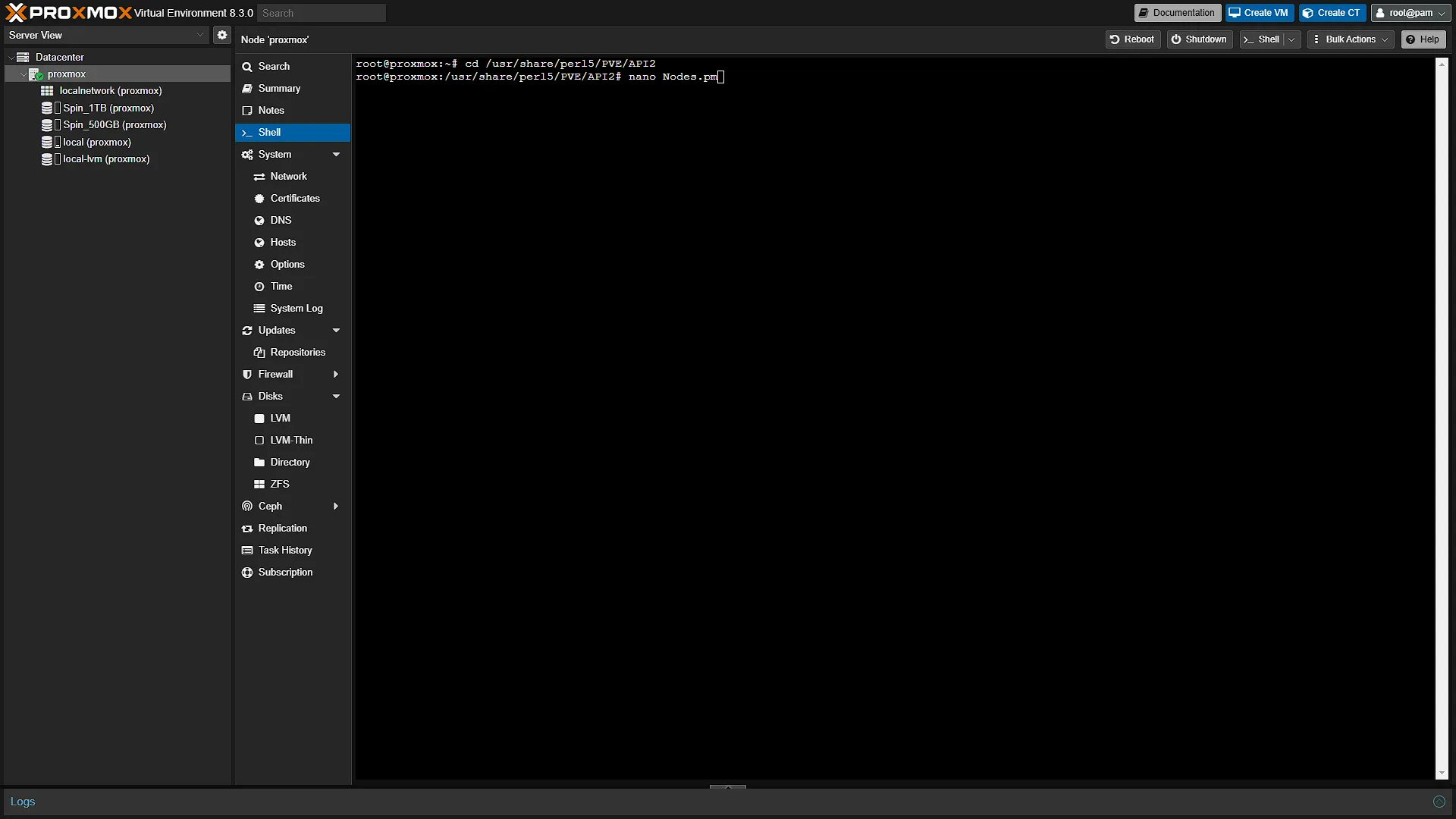Screen dimensions: 1456x819
Task: Open Repositories page
Action: (x=293, y=353)
